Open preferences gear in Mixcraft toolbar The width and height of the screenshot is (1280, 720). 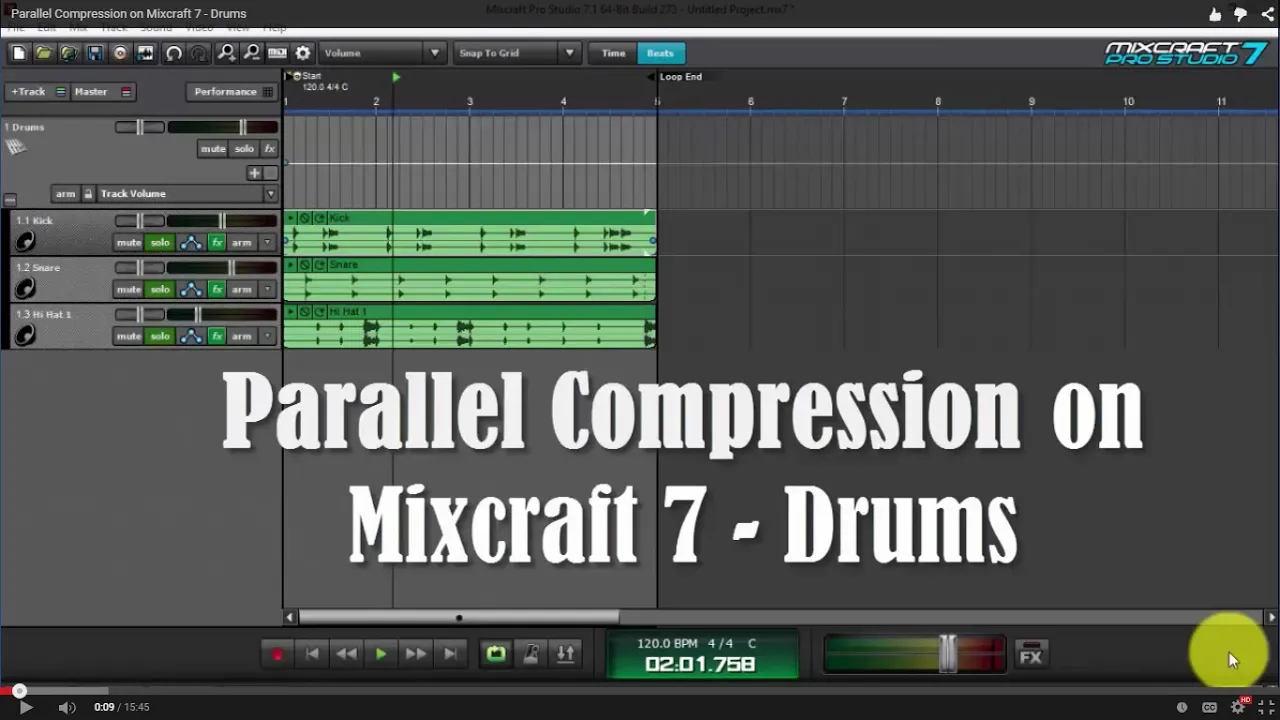pos(303,53)
